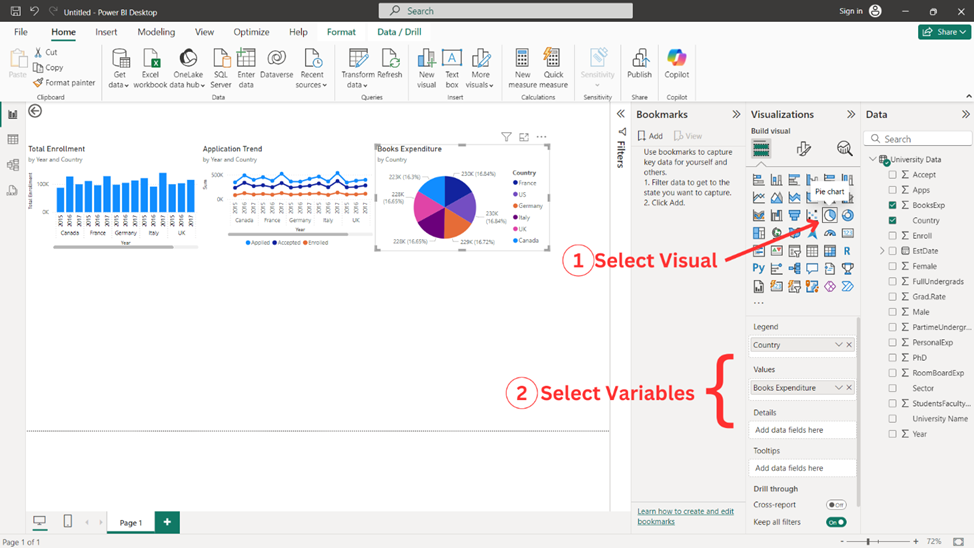Check the Female field

click(893, 266)
